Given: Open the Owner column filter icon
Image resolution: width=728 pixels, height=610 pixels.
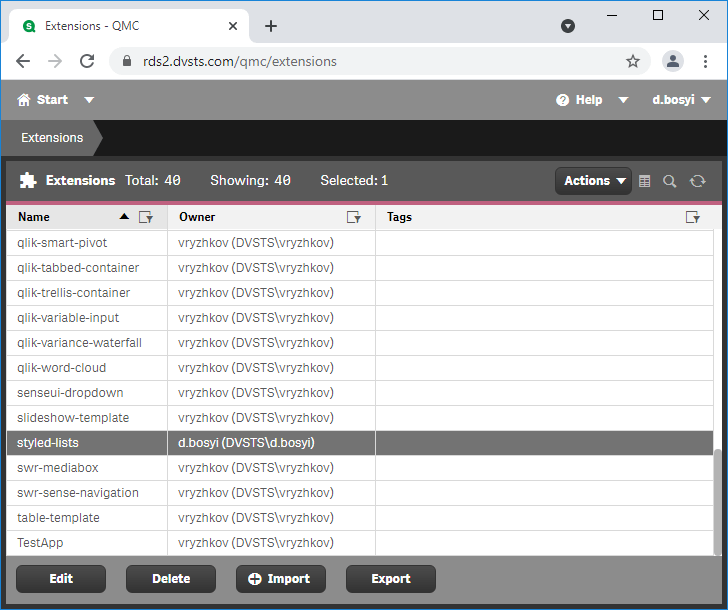Looking at the screenshot, I should [x=354, y=217].
